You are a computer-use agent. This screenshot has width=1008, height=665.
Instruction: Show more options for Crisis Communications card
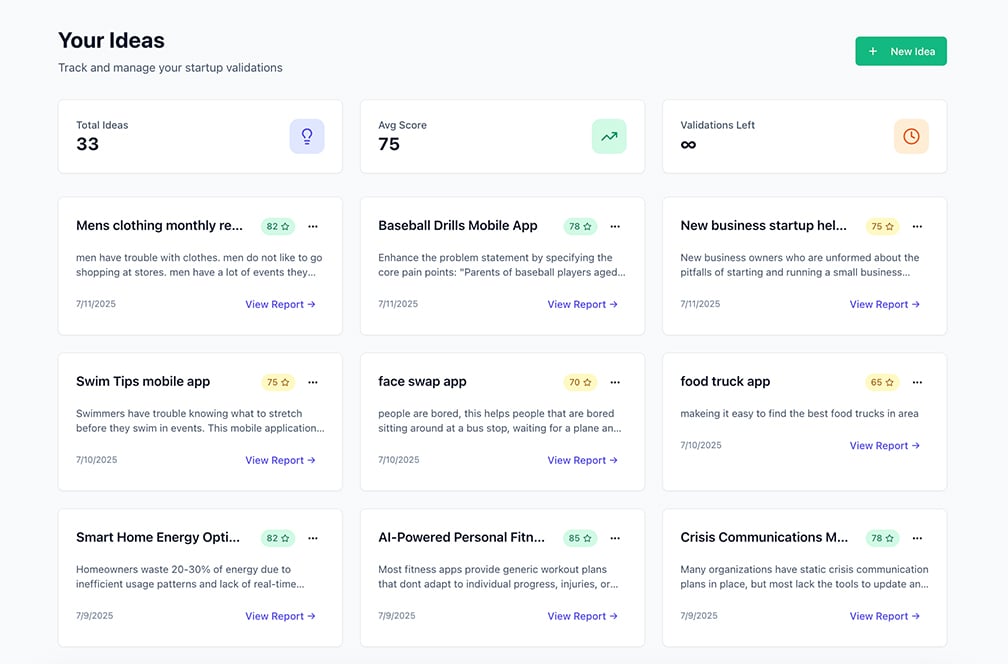(x=917, y=538)
